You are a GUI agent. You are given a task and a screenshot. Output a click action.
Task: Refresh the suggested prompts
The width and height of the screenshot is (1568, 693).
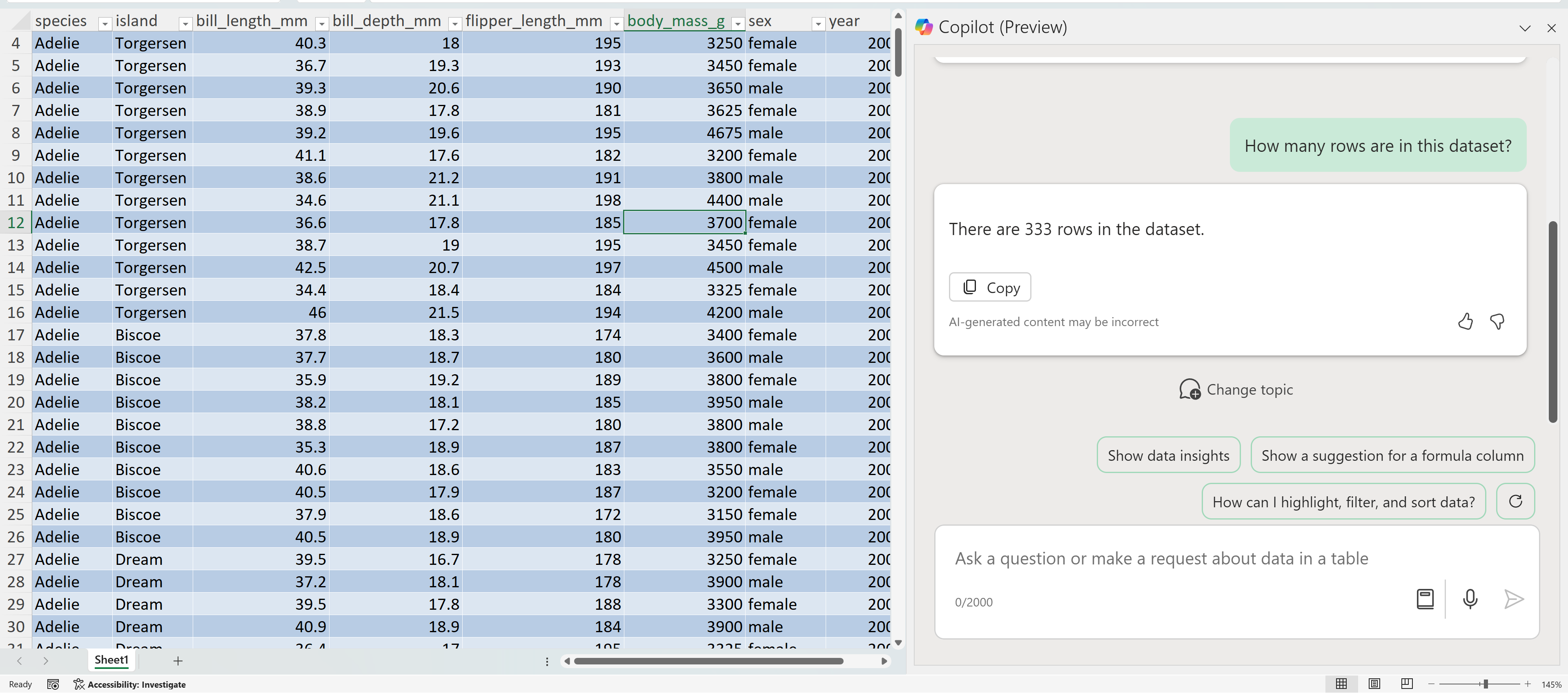point(1515,501)
